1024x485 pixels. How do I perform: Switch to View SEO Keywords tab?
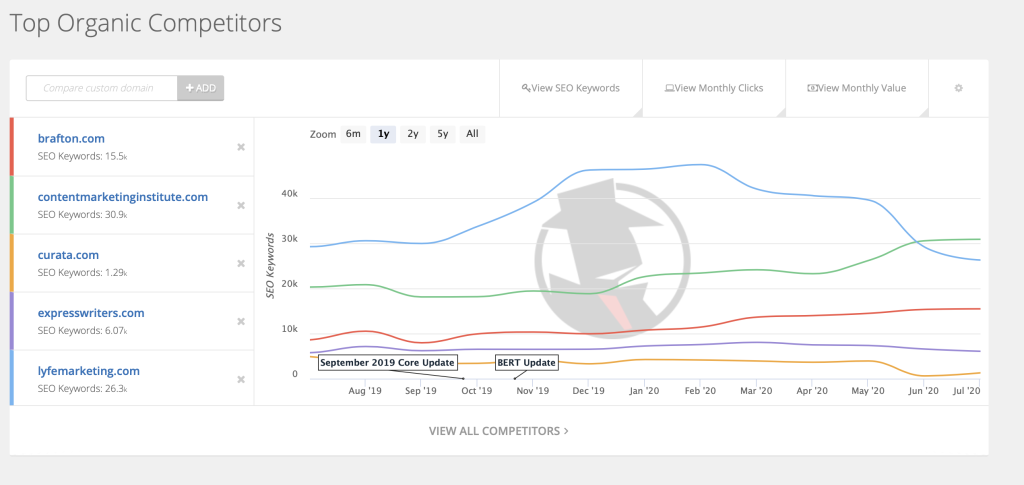(571, 88)
